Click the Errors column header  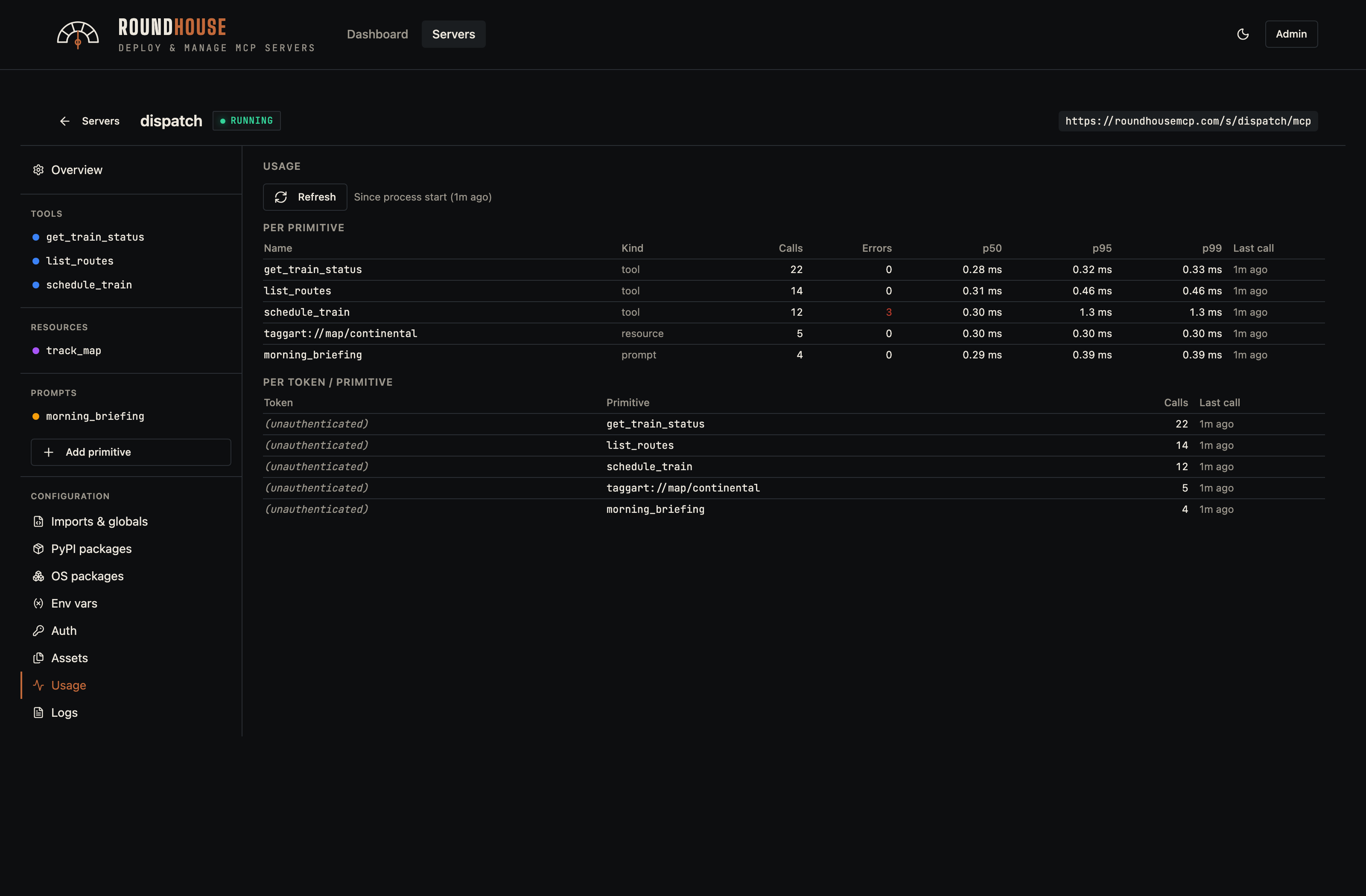point(876,248)
